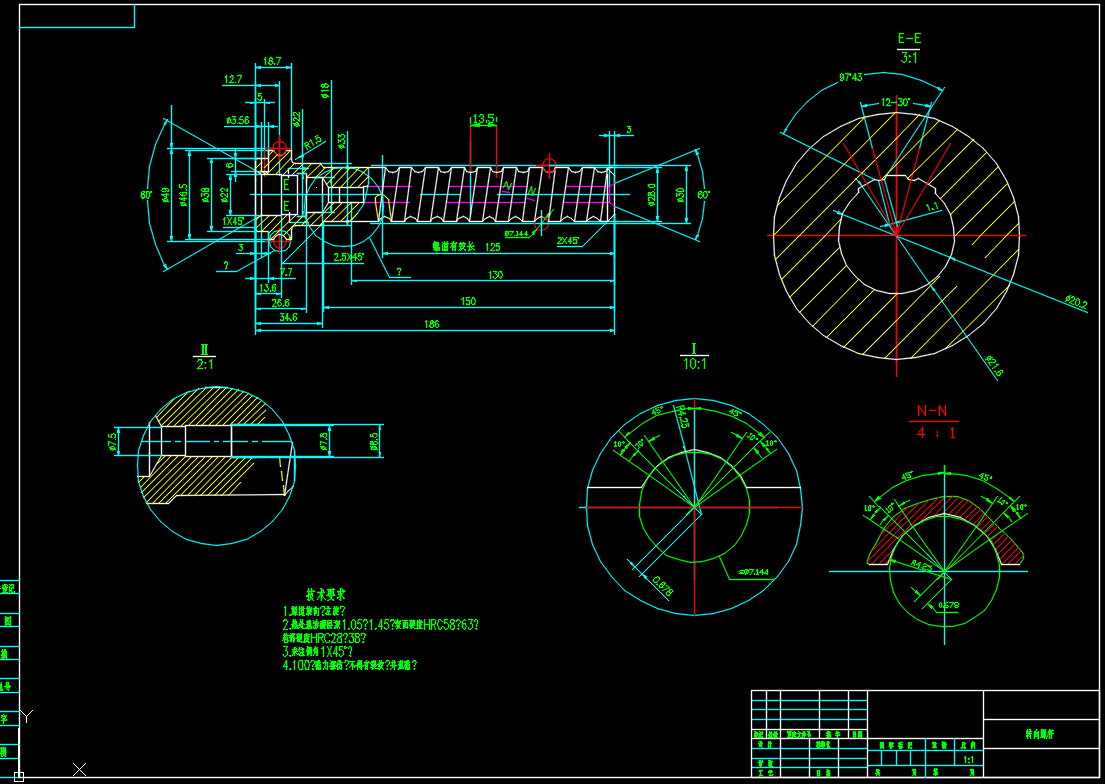1105x784 pixels.
Task: Select the 技术要求 technical requirements heading
Action: pyautogui.click(x=335, y=594)
